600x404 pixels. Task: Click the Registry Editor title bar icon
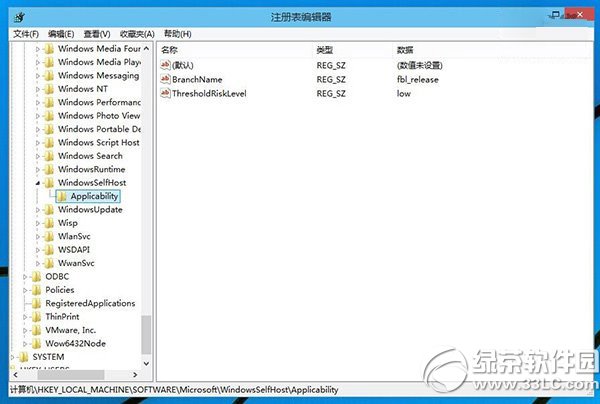(20, 17)
